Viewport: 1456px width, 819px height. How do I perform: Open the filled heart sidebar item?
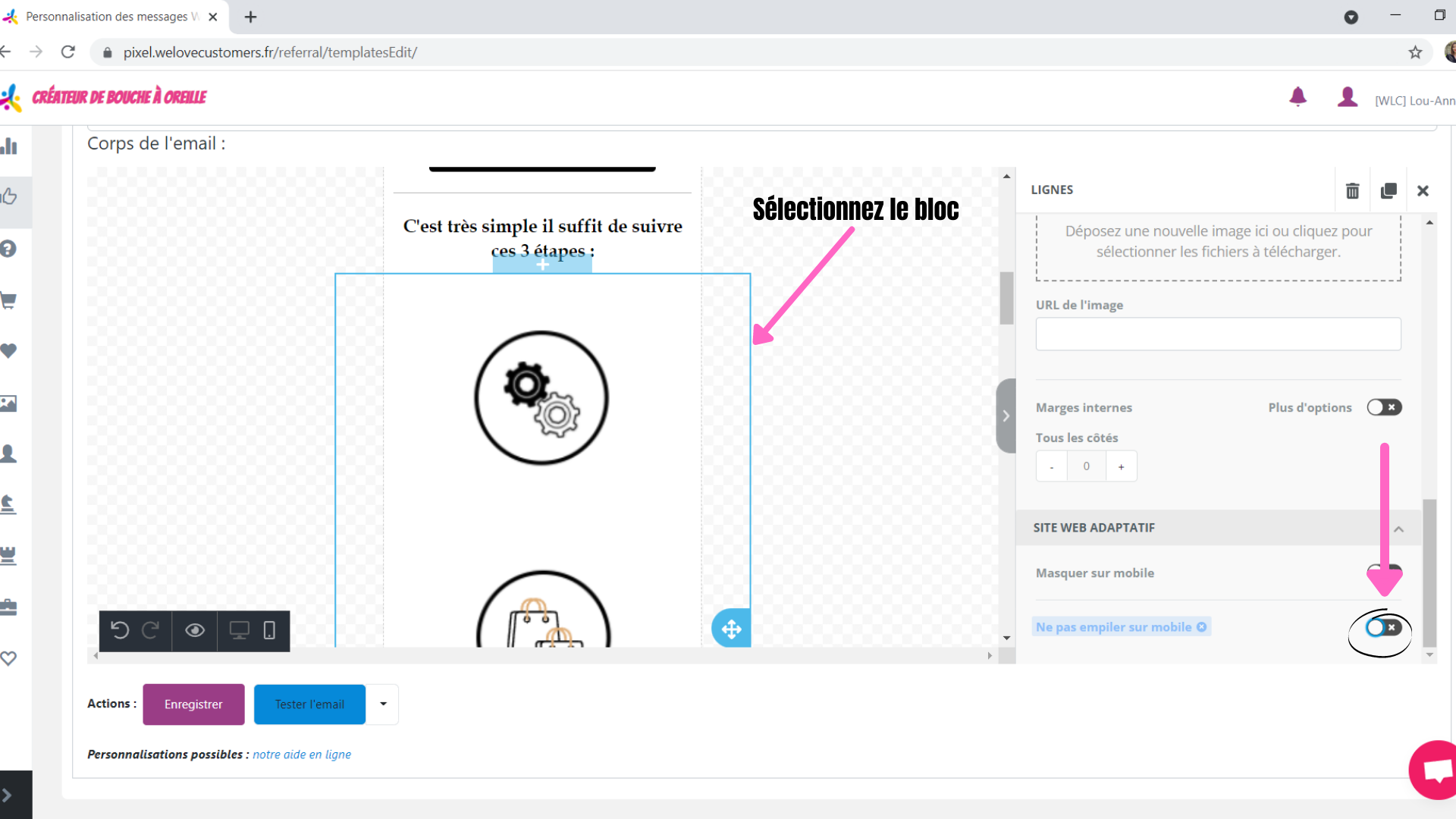pyautogui.click(x=8, y=351)
